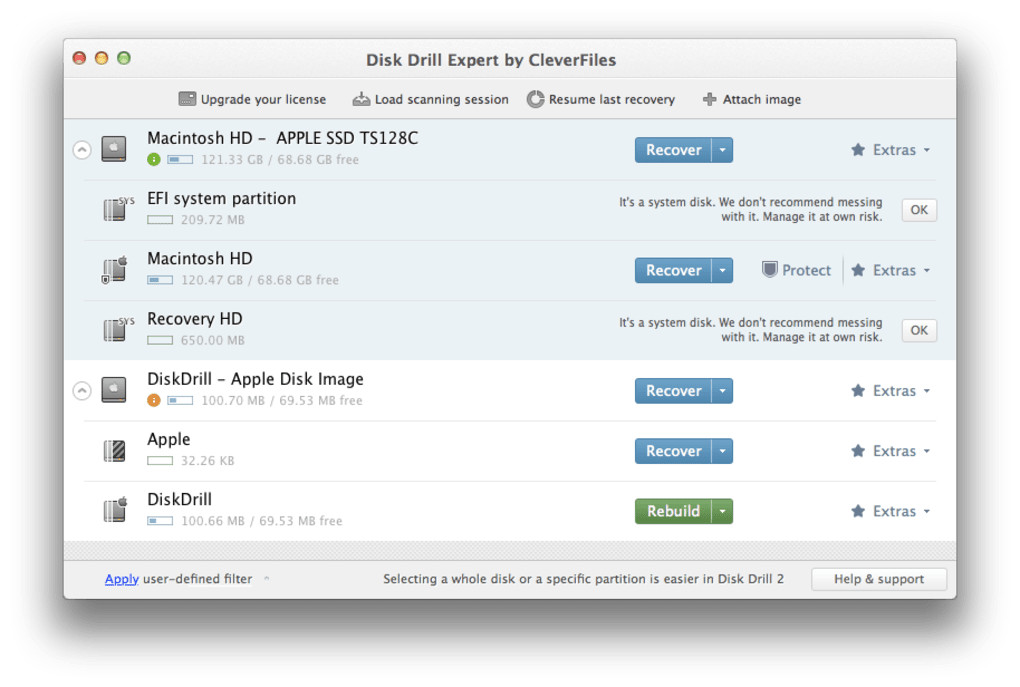The width and height of the screenshot is (1020, 687).
Task: Click the Apple partition striped icon
Action: coord(114,450)
